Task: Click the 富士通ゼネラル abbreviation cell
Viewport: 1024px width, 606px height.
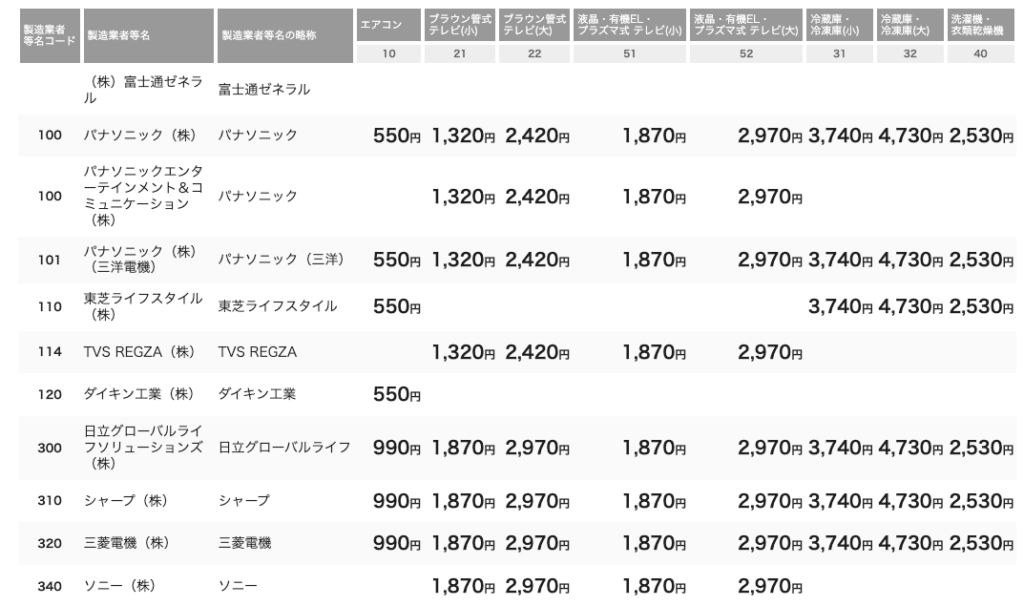Action: (x=264, y=90)
